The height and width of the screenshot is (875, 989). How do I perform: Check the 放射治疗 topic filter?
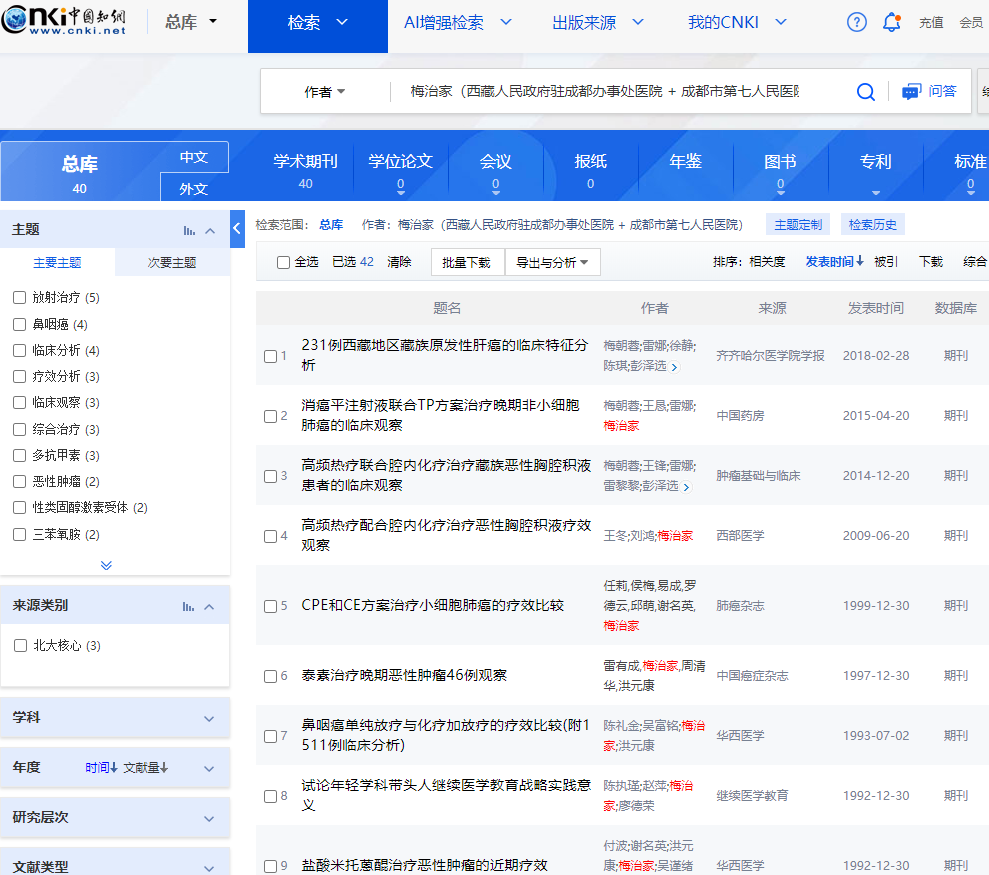pyautogui.click(x=20, y=297)
